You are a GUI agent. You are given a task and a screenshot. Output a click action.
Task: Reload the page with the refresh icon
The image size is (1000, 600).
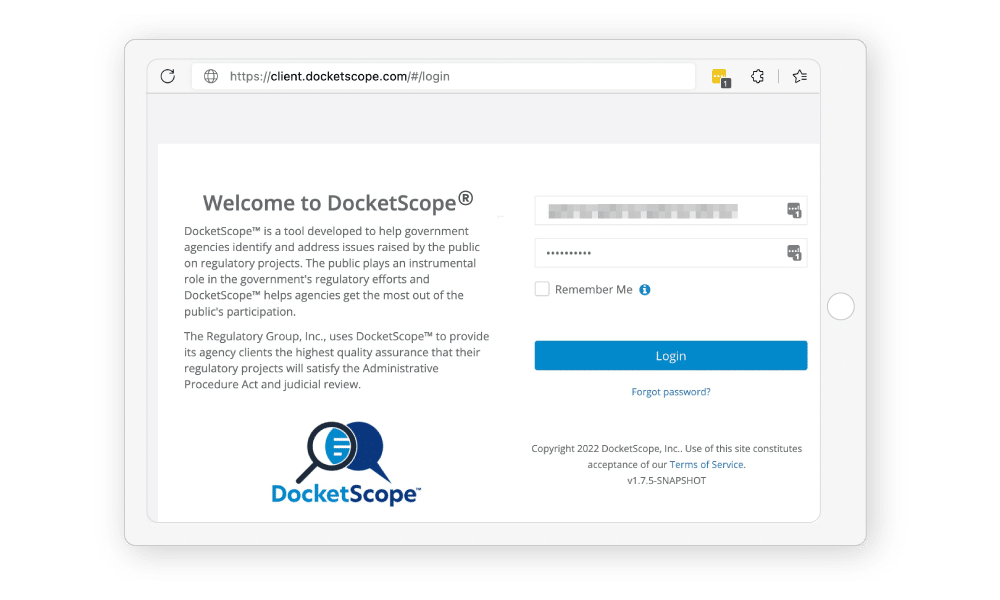click(168, 77)
